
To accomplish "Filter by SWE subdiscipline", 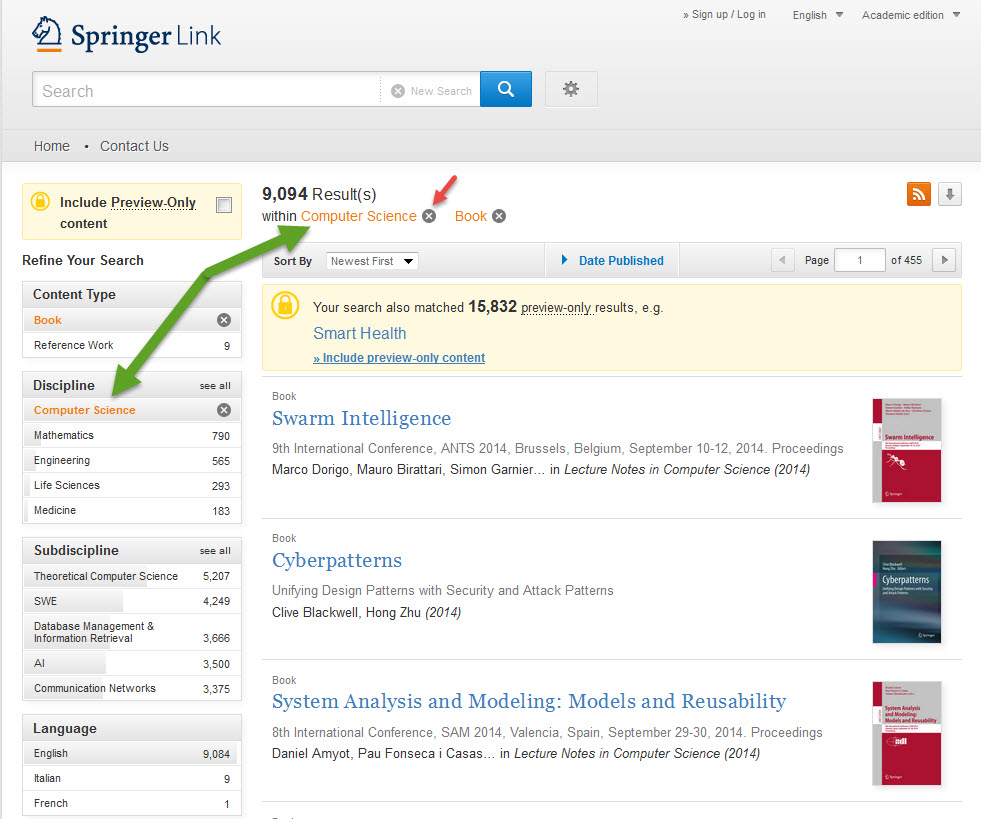I will (132, 601).
